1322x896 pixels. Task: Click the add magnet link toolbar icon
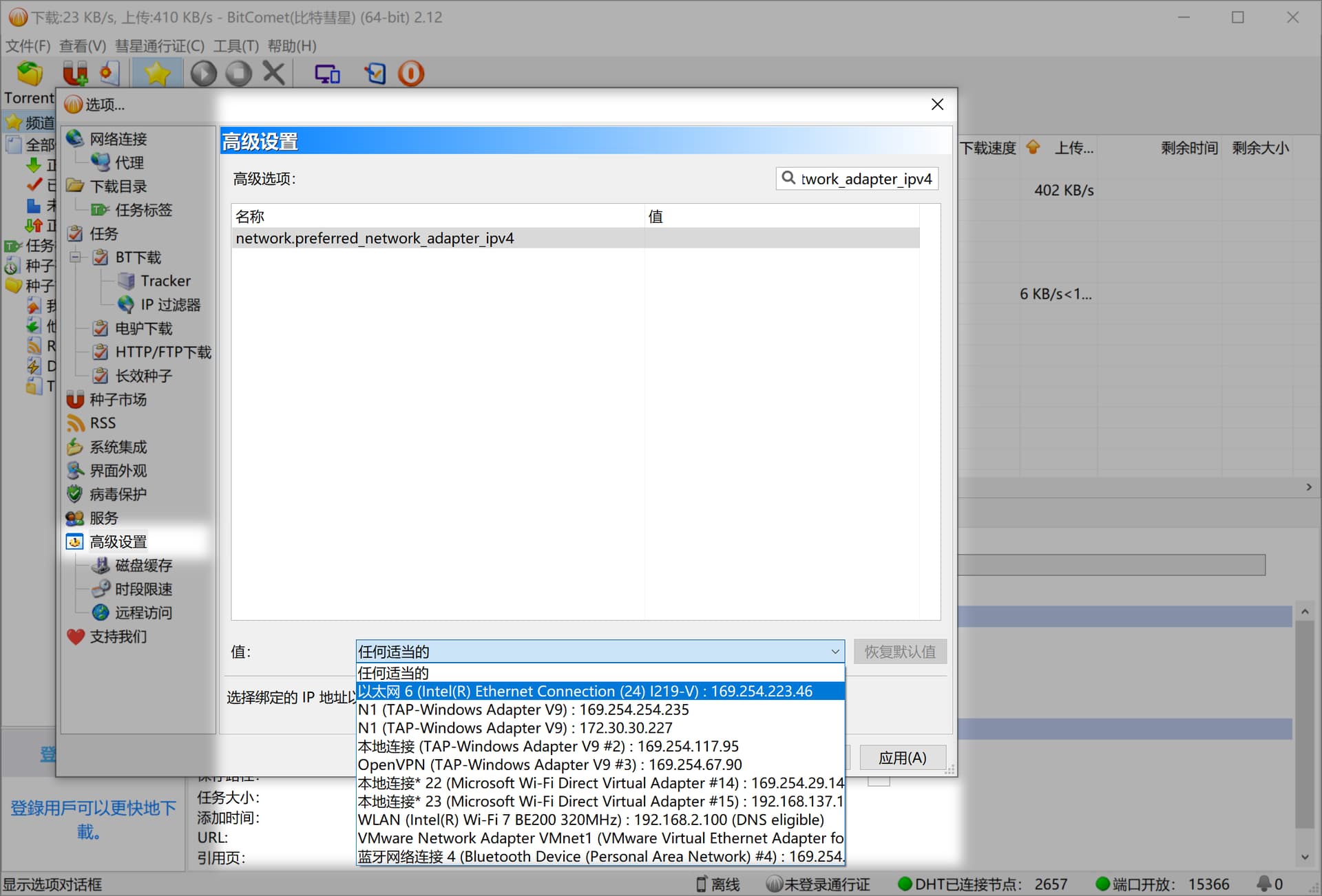coord(74,73)
